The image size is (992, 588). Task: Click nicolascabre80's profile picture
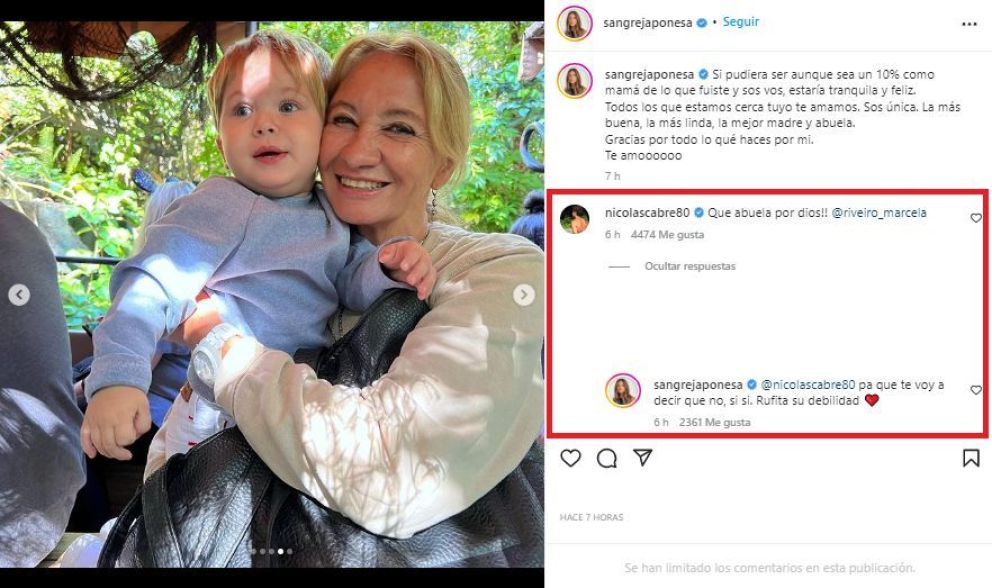[574, 219]
